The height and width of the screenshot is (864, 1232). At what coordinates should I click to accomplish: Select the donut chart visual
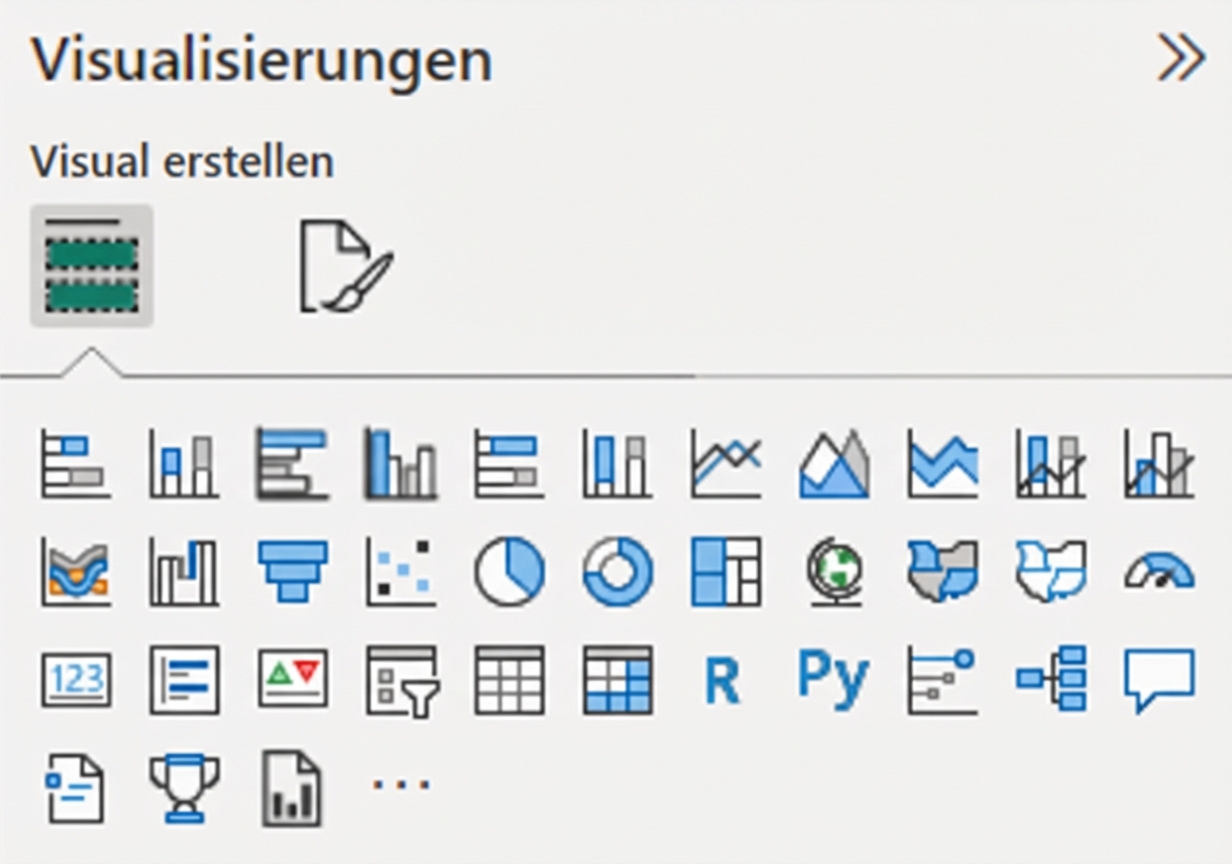617,573
